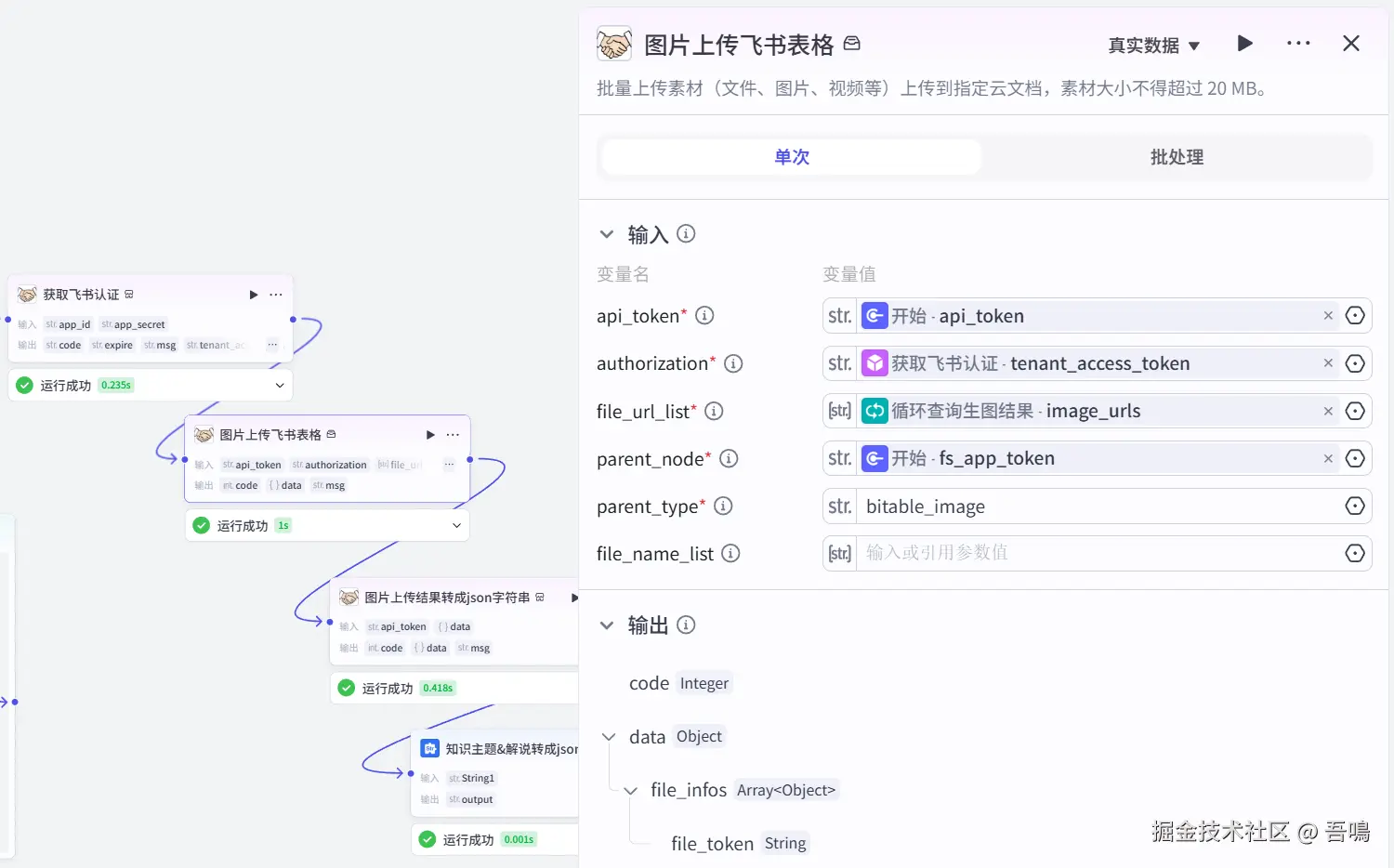Expand the 运行成功 0.235s run result
This screenshot has height=868, width=1394.
click(280, 385)
